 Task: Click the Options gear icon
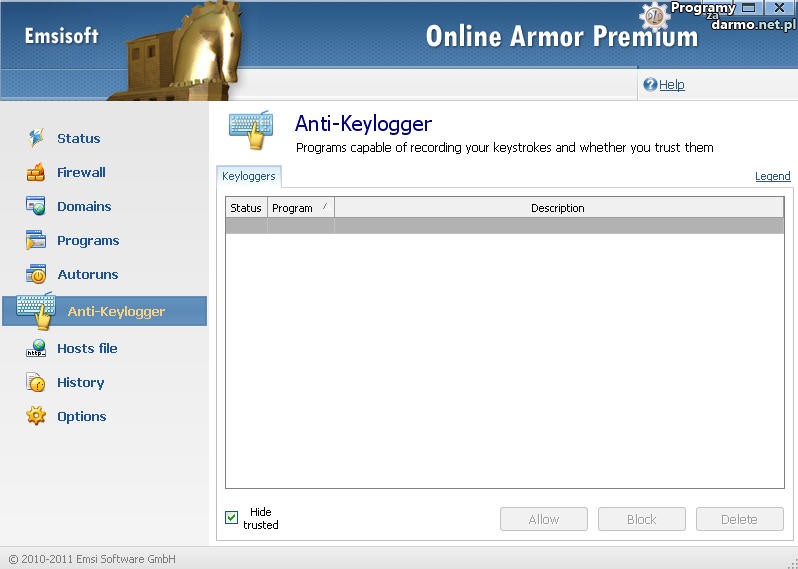36,416
